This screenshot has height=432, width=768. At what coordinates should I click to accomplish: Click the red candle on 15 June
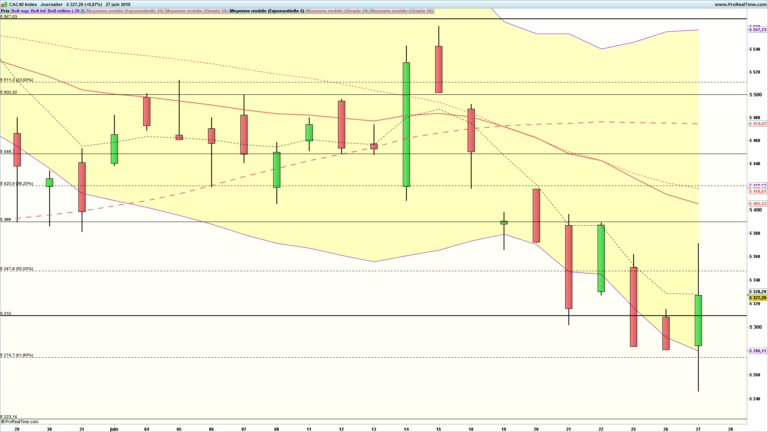[439, 70]
